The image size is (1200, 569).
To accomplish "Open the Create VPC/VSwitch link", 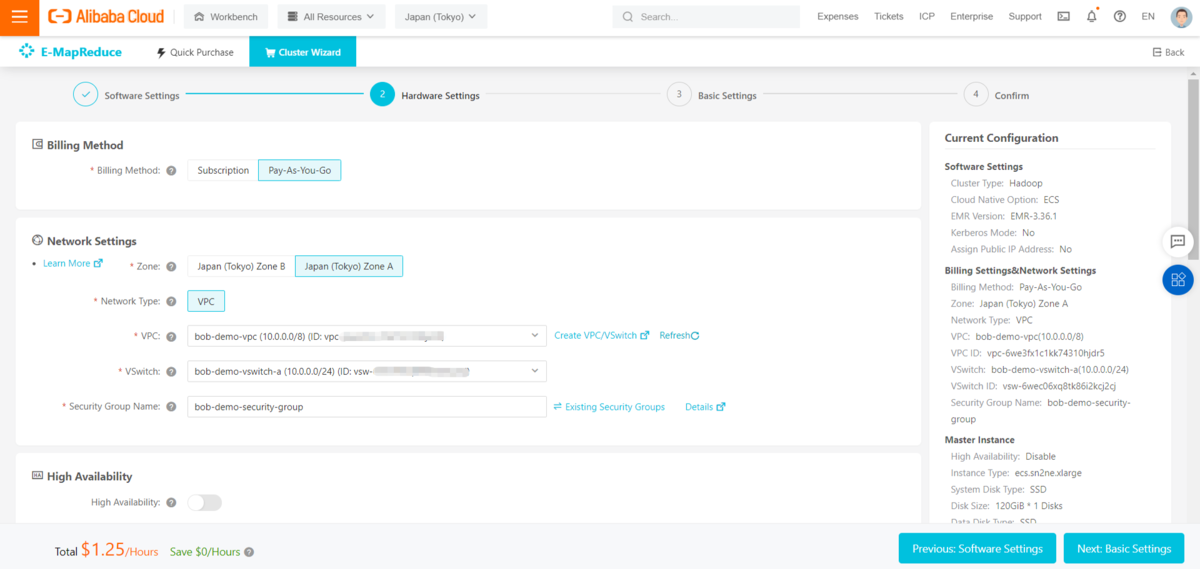I will [x=602, y=336].
